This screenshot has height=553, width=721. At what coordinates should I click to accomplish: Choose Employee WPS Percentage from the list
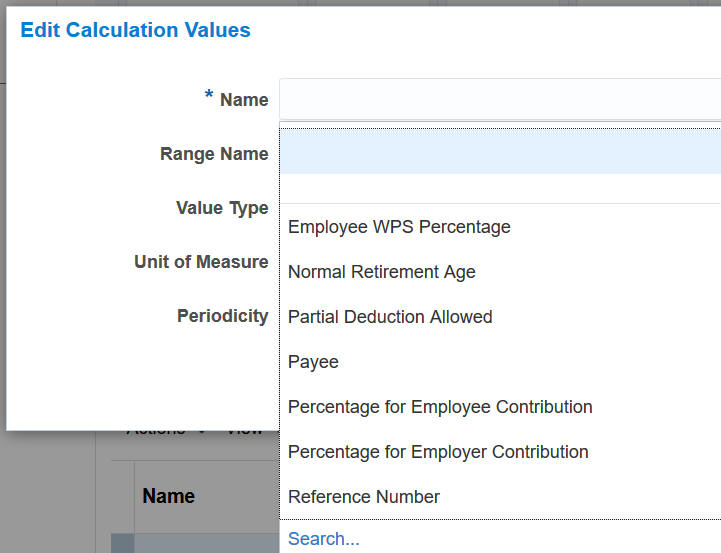click(x=399, y=227)
